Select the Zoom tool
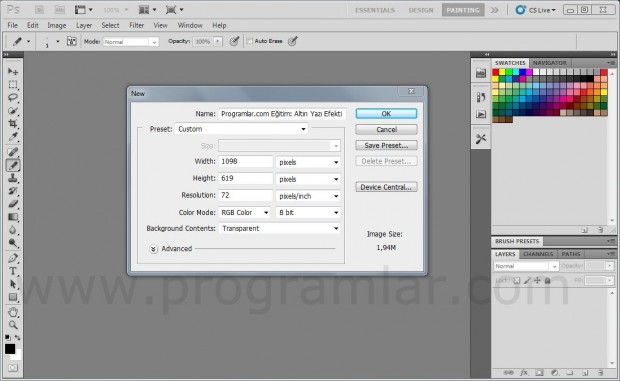 click(x=13, y=325)
